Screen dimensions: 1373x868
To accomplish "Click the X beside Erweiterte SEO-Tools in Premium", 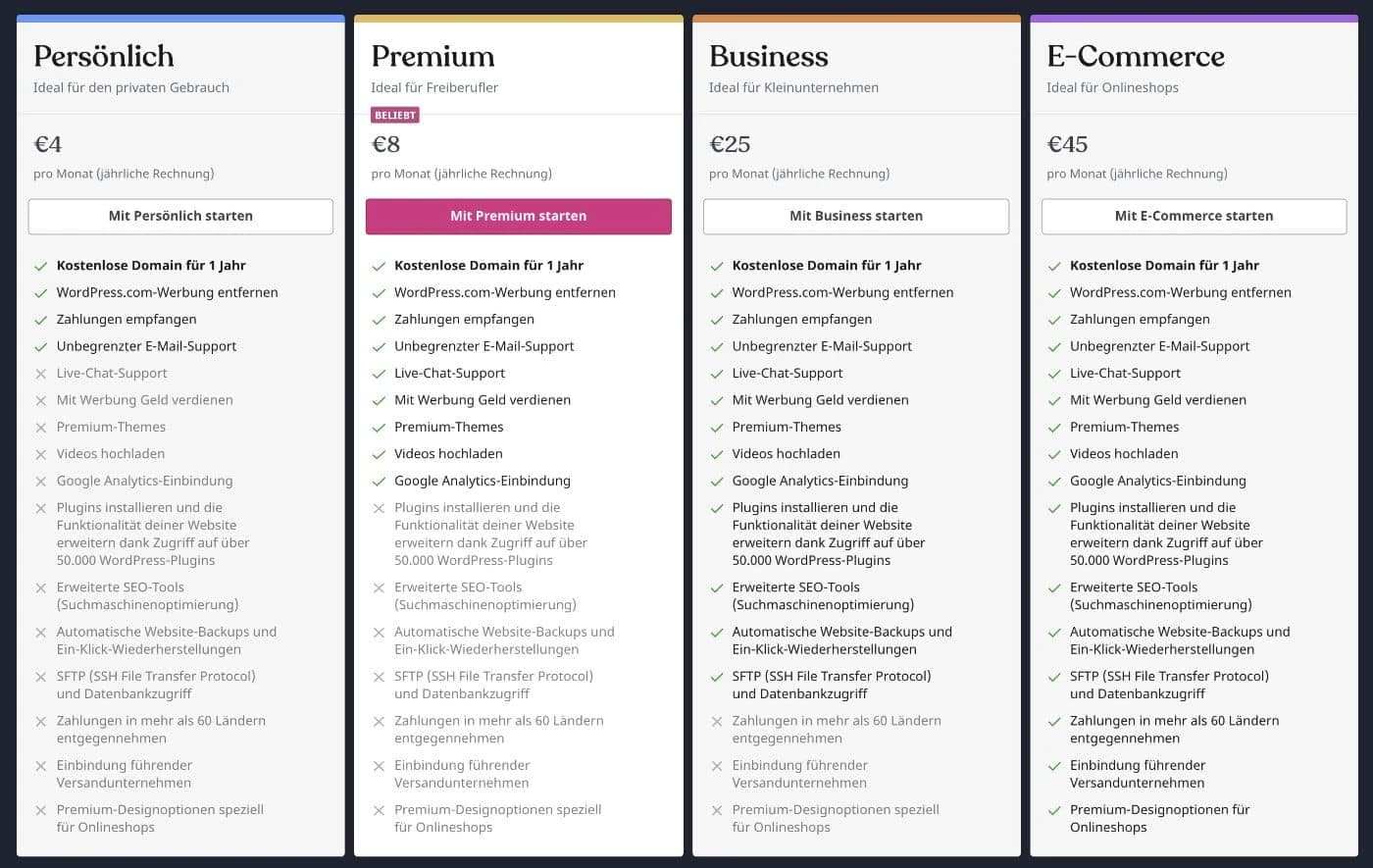I will tap(379, 588).
